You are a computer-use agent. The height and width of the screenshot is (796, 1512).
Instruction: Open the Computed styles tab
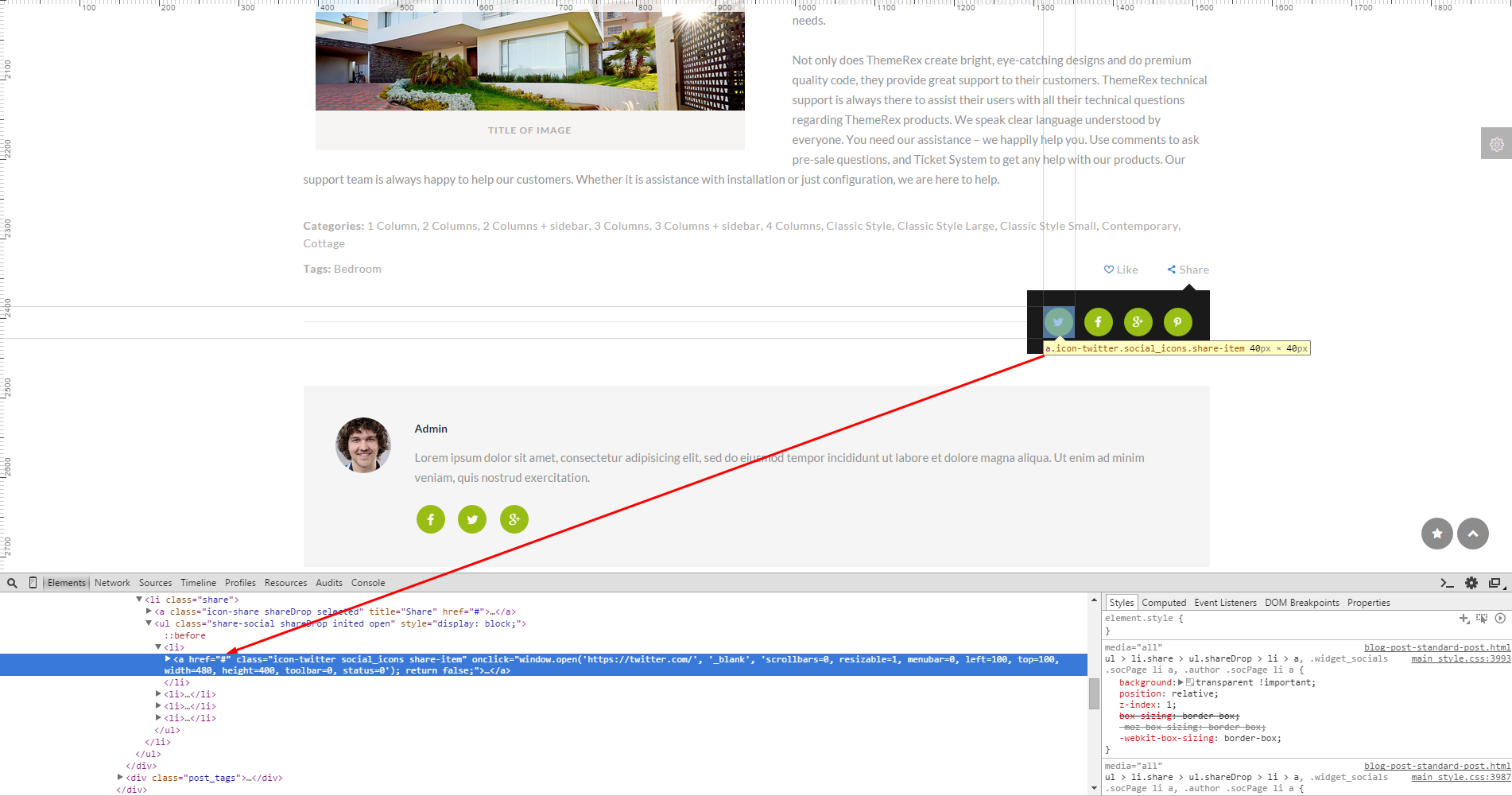[x=1163, y=603]
